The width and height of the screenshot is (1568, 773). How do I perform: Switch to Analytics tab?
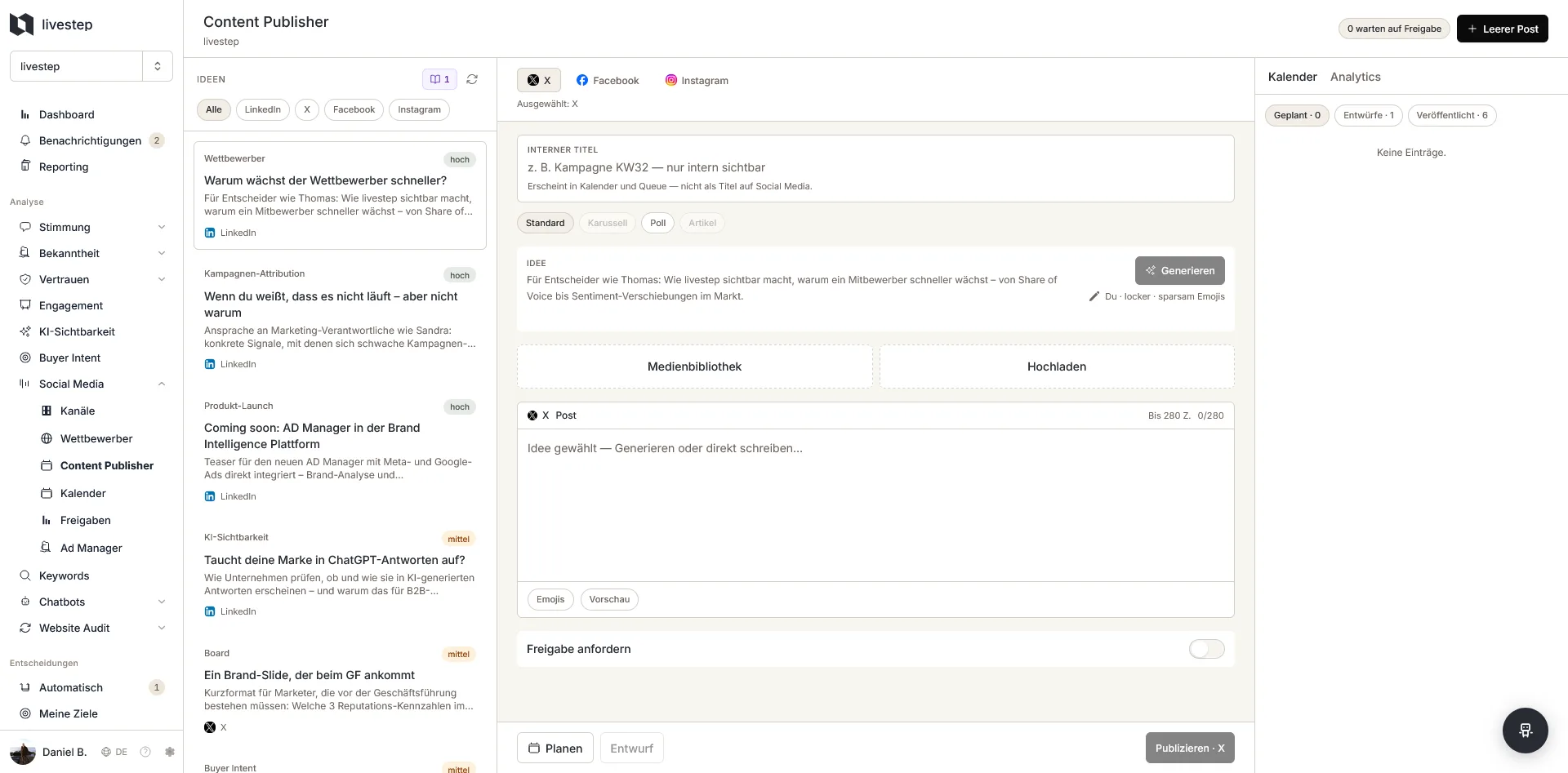(1355, 77)
